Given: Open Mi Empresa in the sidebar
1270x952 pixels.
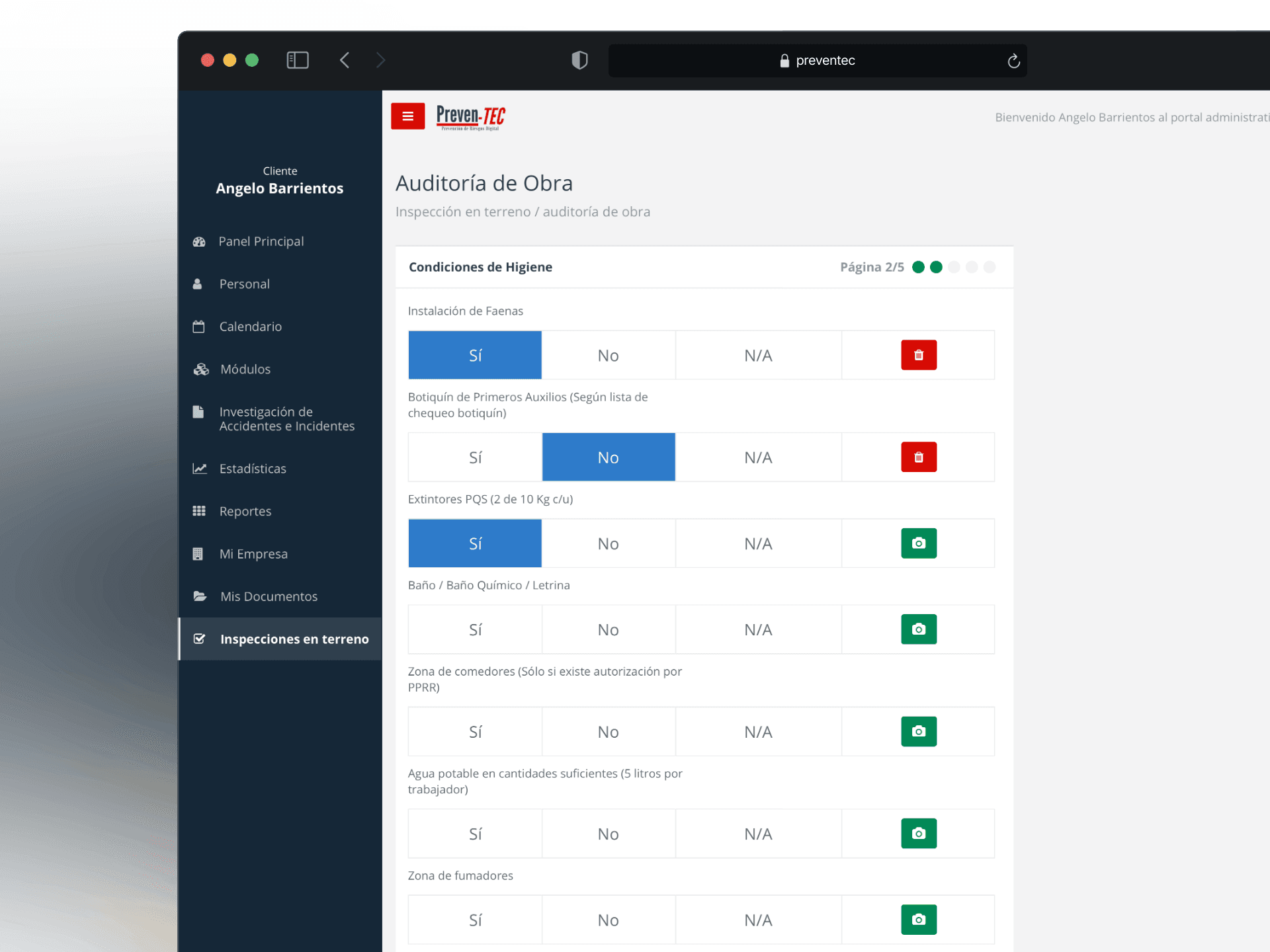Looking at the screenshot, I should tap(280, 554).
